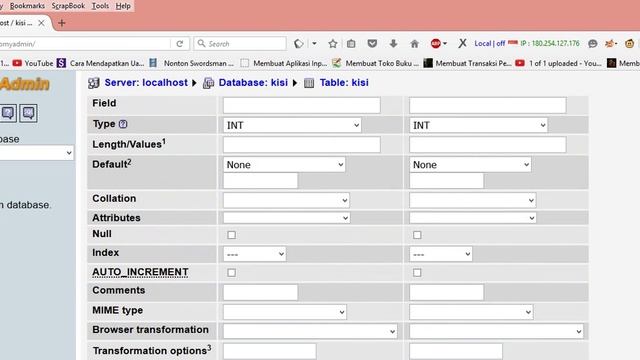Go to Table: kisi breadcrumb link
The image size is (640, 360).
[x=344, y=83]
